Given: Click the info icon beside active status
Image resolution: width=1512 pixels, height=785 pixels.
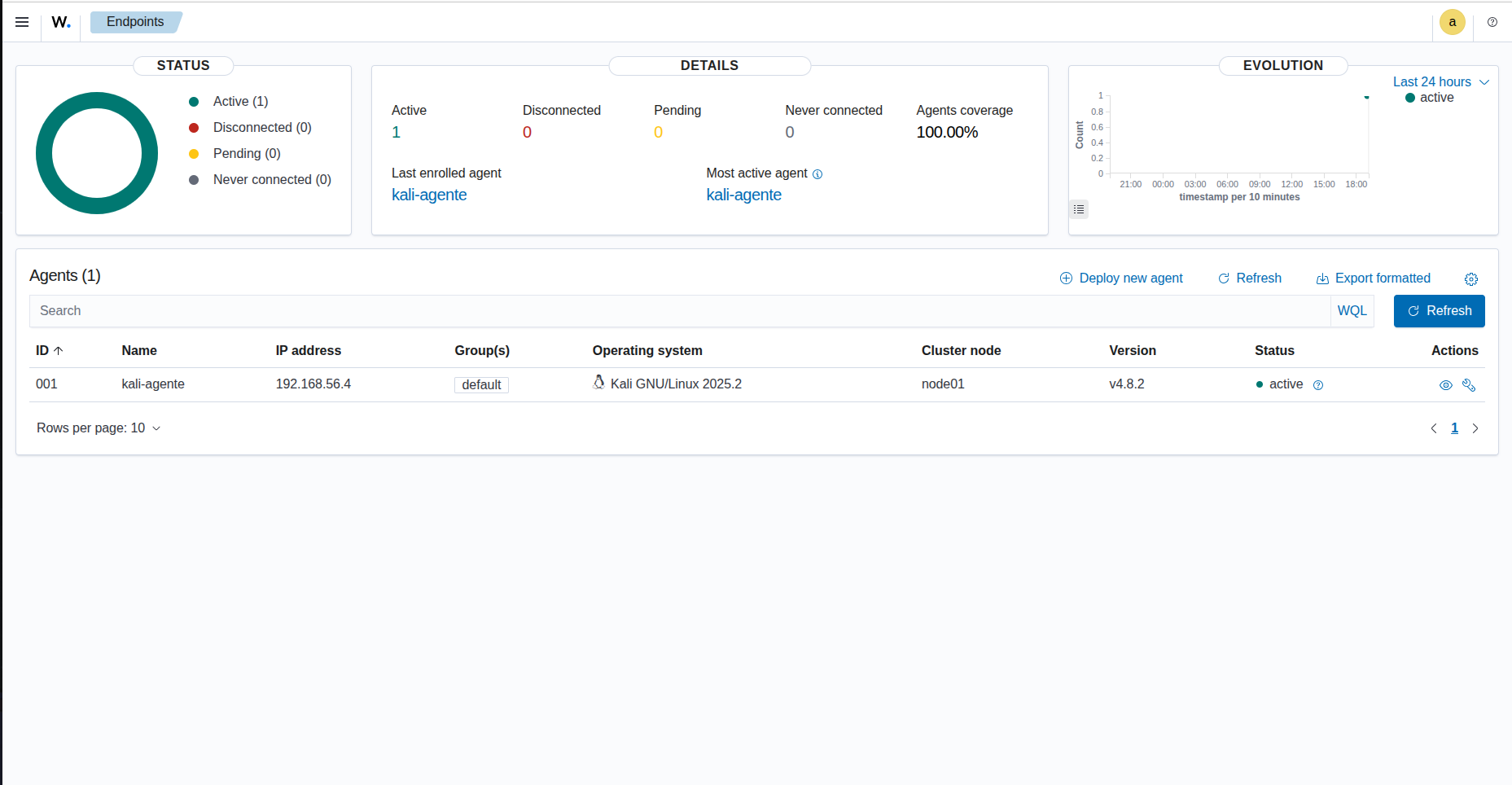Looking at the screenshot, I should [1318, 385].
